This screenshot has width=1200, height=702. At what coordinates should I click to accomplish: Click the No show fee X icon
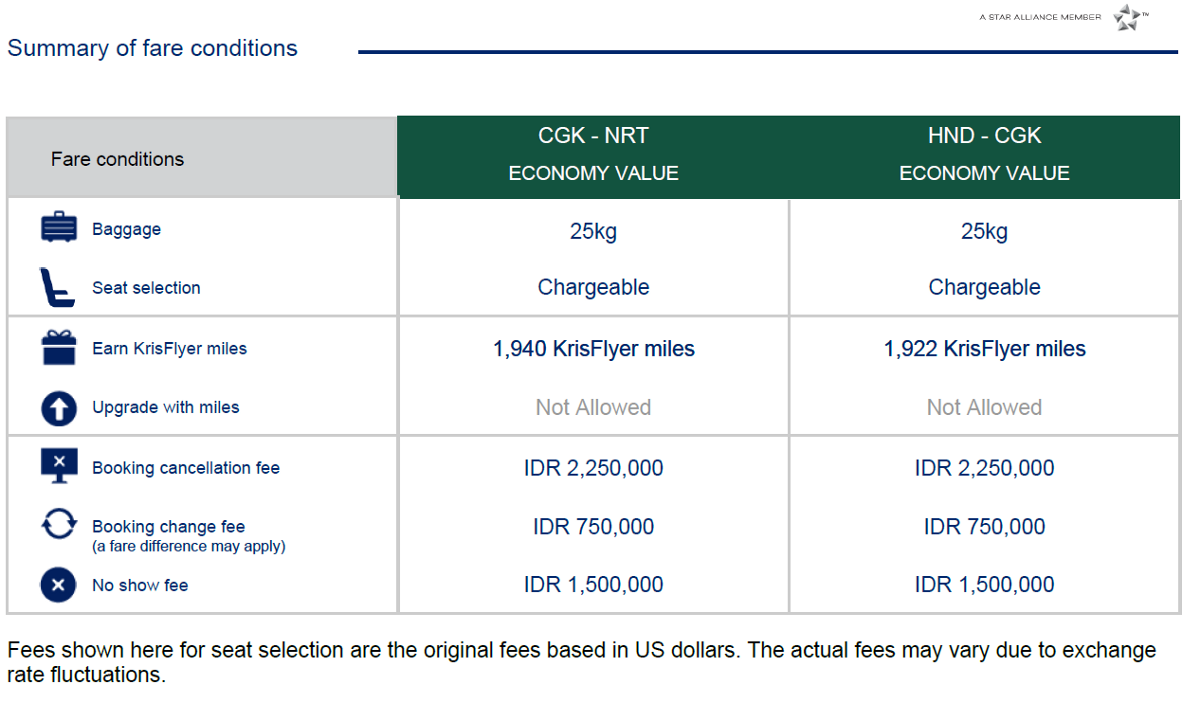[x=58, y=585]
